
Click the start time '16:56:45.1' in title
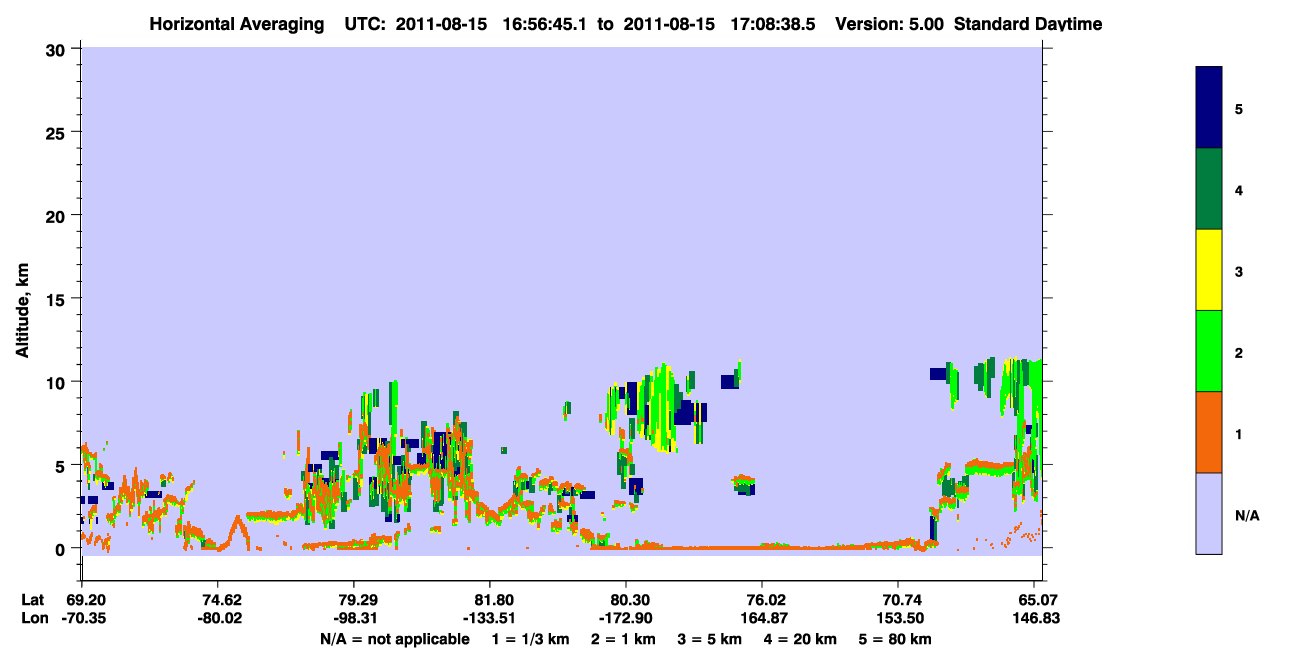coord(543,23)
